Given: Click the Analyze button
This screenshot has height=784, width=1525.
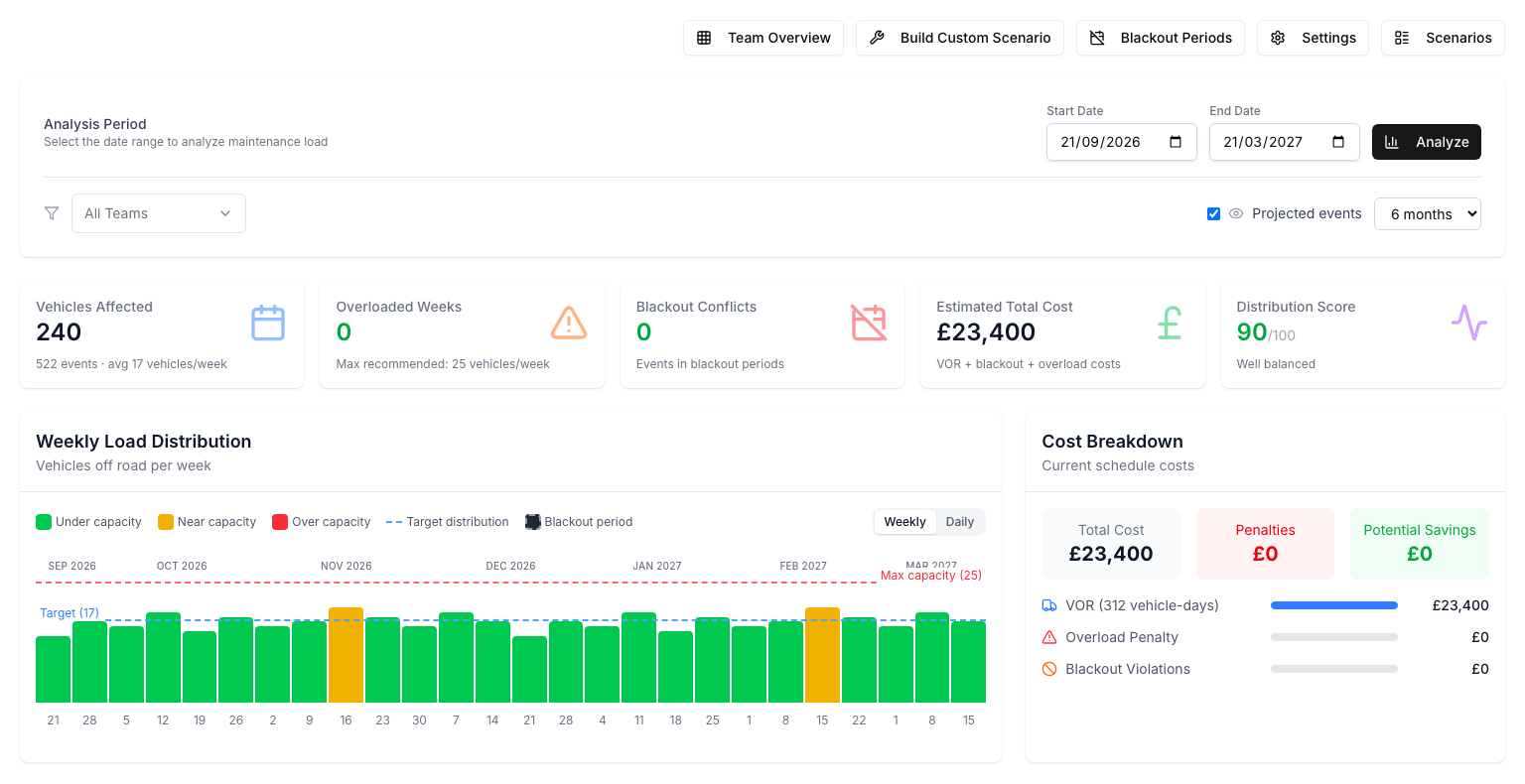Looking at the screenshot, I should pos(1427,142).
